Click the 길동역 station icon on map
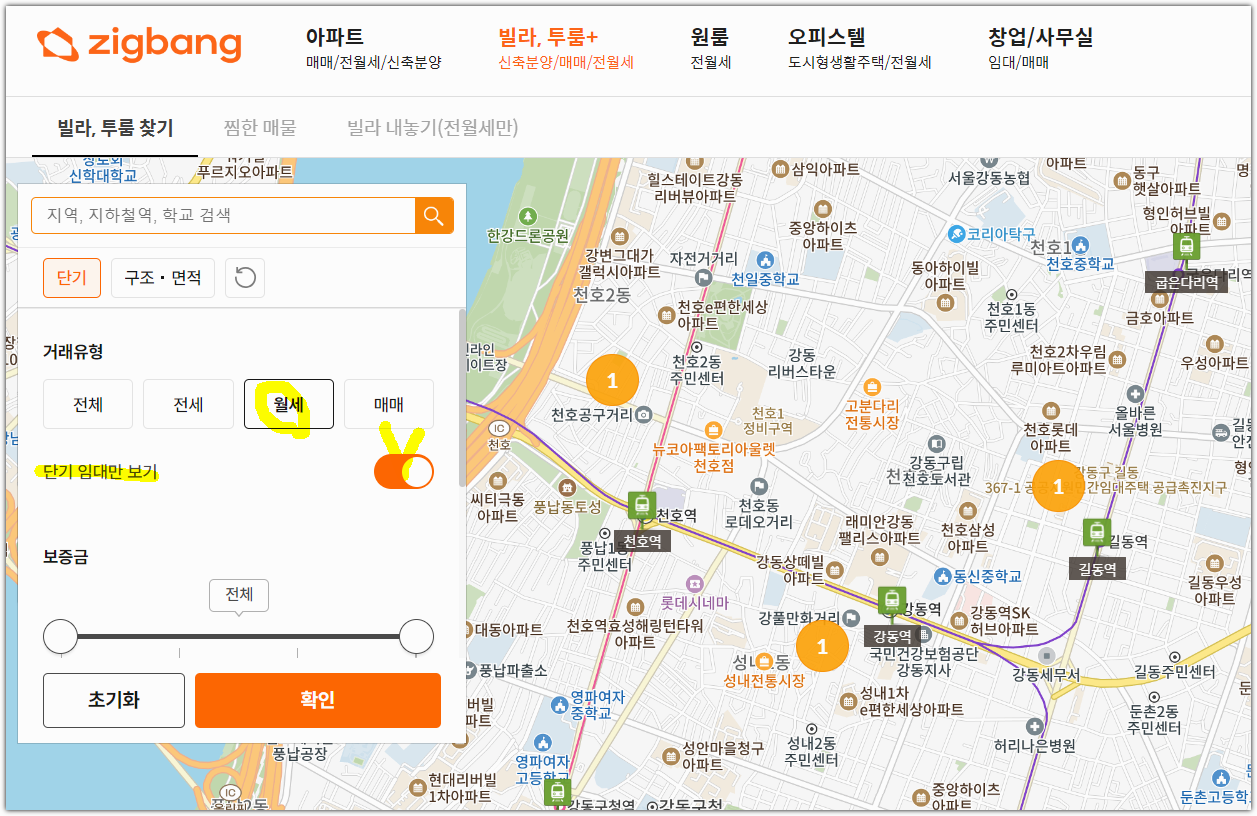The width and height of the screenshot is (1257, 816). pyautogui.click(x=1097, y=532)
